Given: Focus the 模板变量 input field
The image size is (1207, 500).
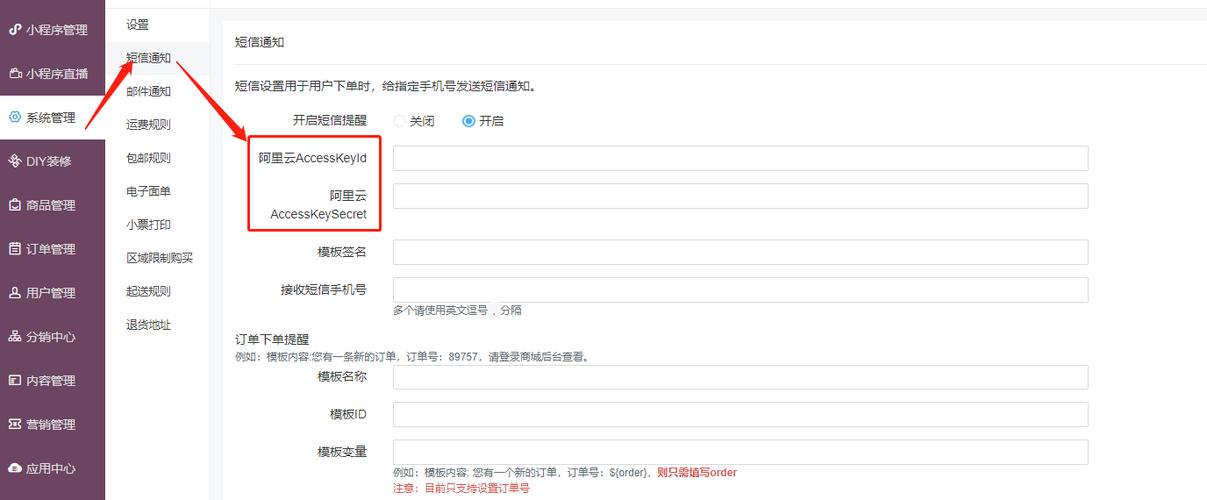Looking at the screenshot, I should [740, 452].
